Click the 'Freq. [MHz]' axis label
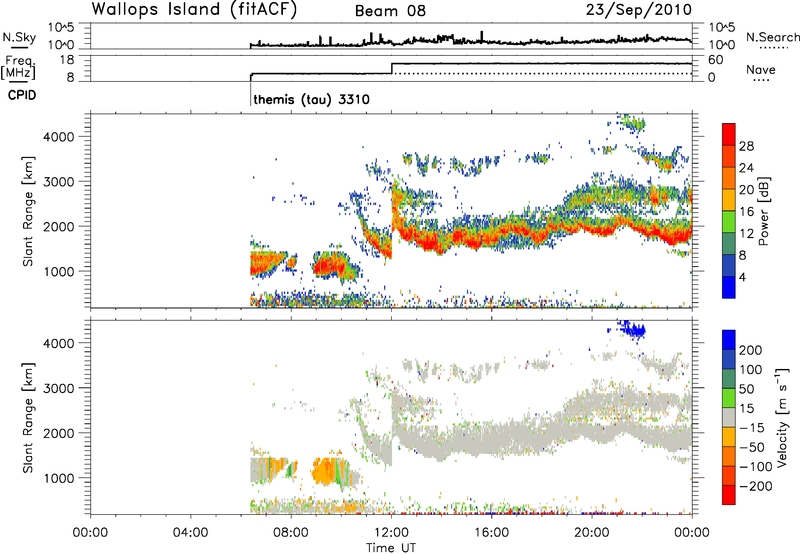 tap(19, 68)
